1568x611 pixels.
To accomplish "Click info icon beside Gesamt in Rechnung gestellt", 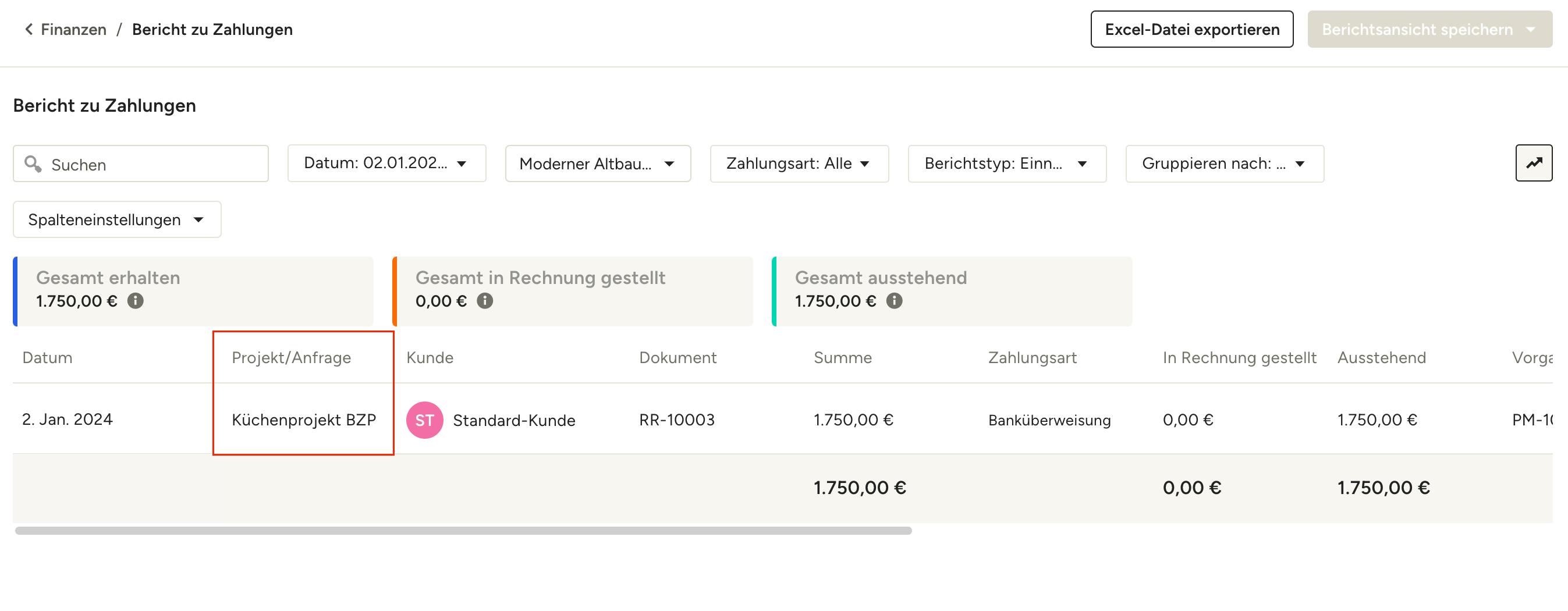I will pyautogui.click(x=484, y=301).
